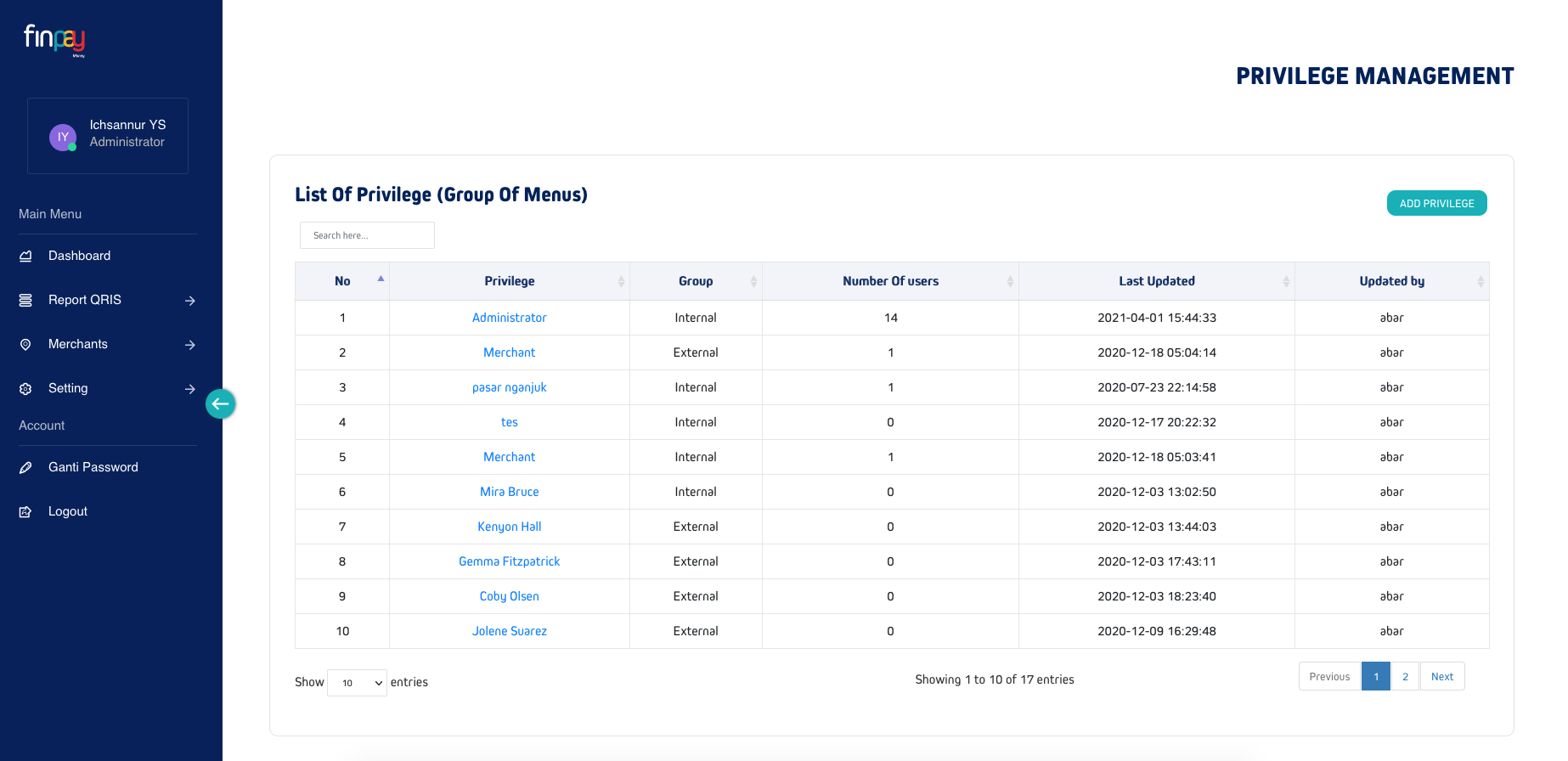Collapse sidebar with teal arrow button
1568x761 pixels.
tap(220, 403)
